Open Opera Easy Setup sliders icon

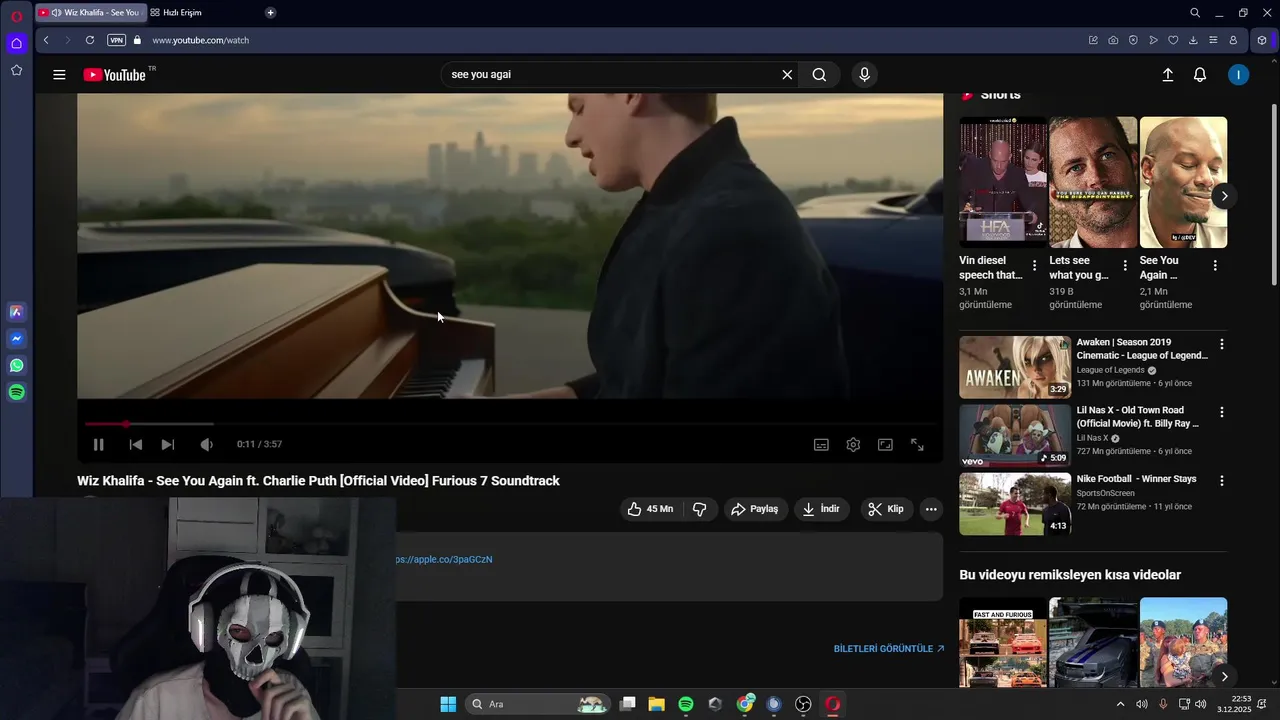click(1213, 40)
